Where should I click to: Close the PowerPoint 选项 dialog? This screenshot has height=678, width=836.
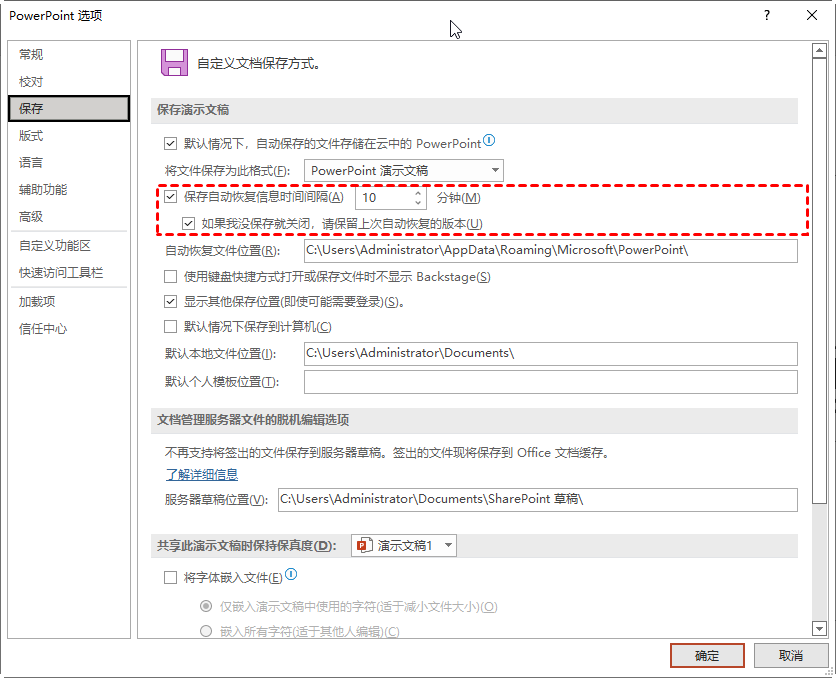(x=811, y=15)
